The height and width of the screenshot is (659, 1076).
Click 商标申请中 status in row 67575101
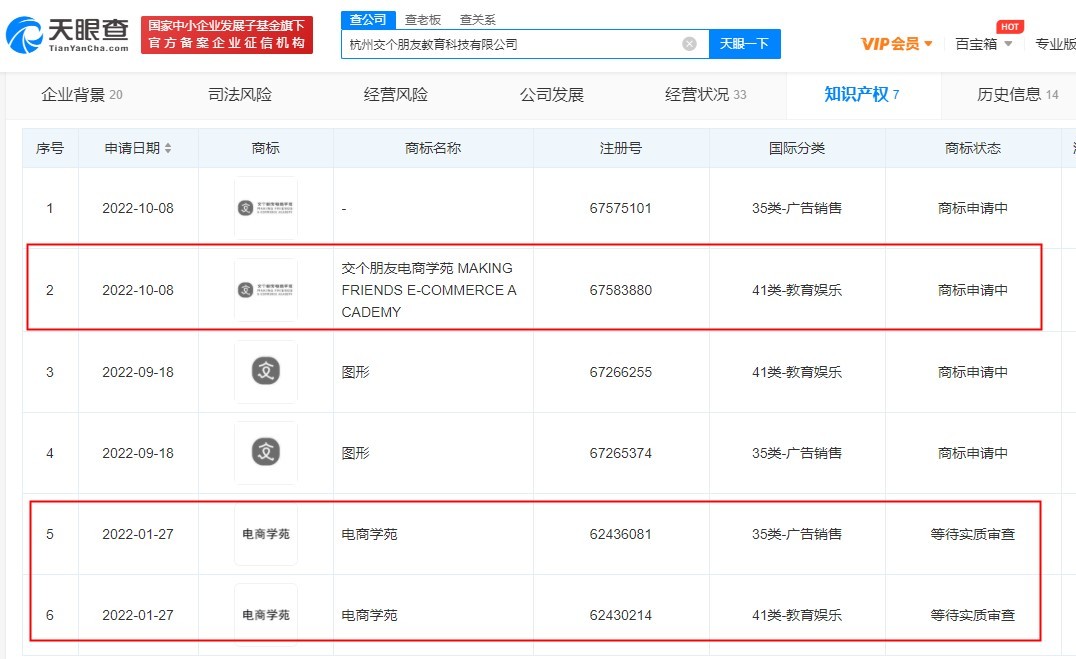click(x=972, y=208)
